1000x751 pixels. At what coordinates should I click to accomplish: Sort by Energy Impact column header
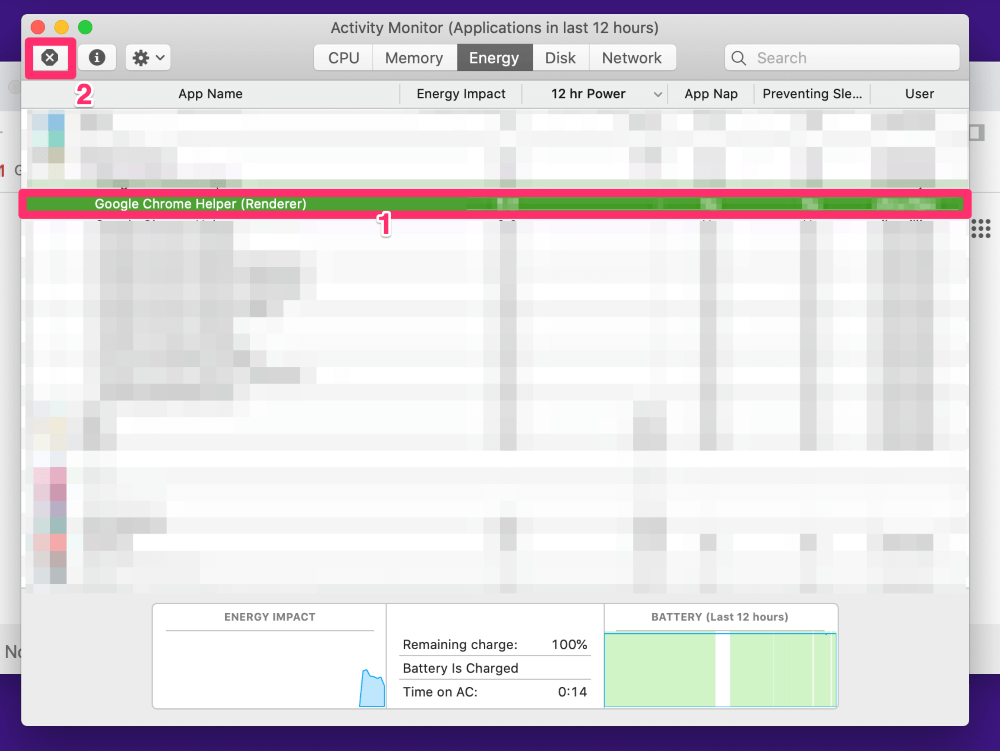[x=461, y=94]
